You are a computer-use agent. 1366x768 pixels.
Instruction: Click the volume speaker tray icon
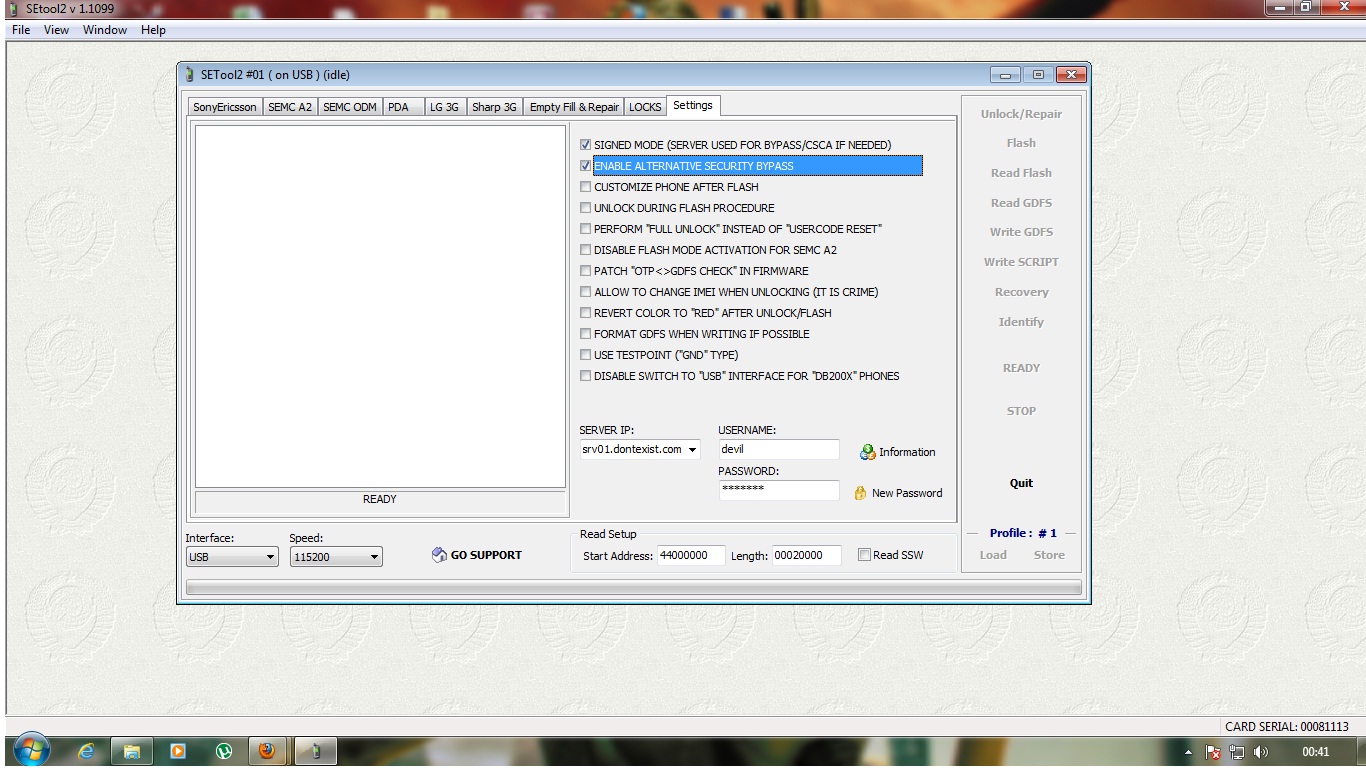coord(1260,752)
